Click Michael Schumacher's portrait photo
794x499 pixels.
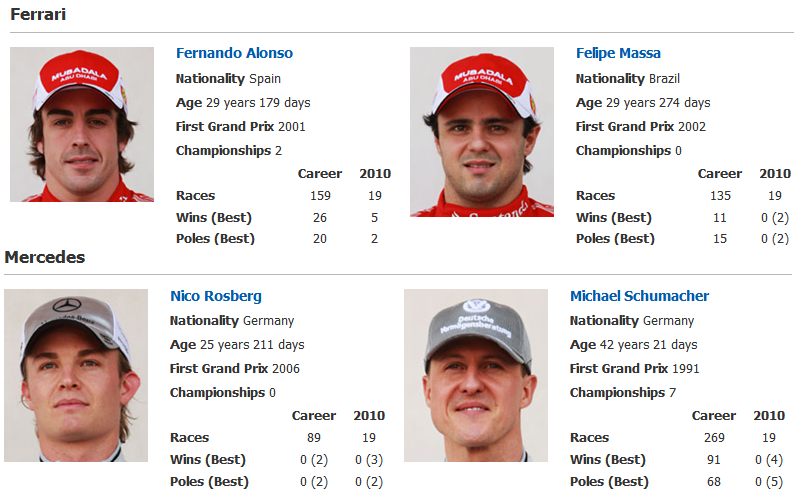(476, 375)
